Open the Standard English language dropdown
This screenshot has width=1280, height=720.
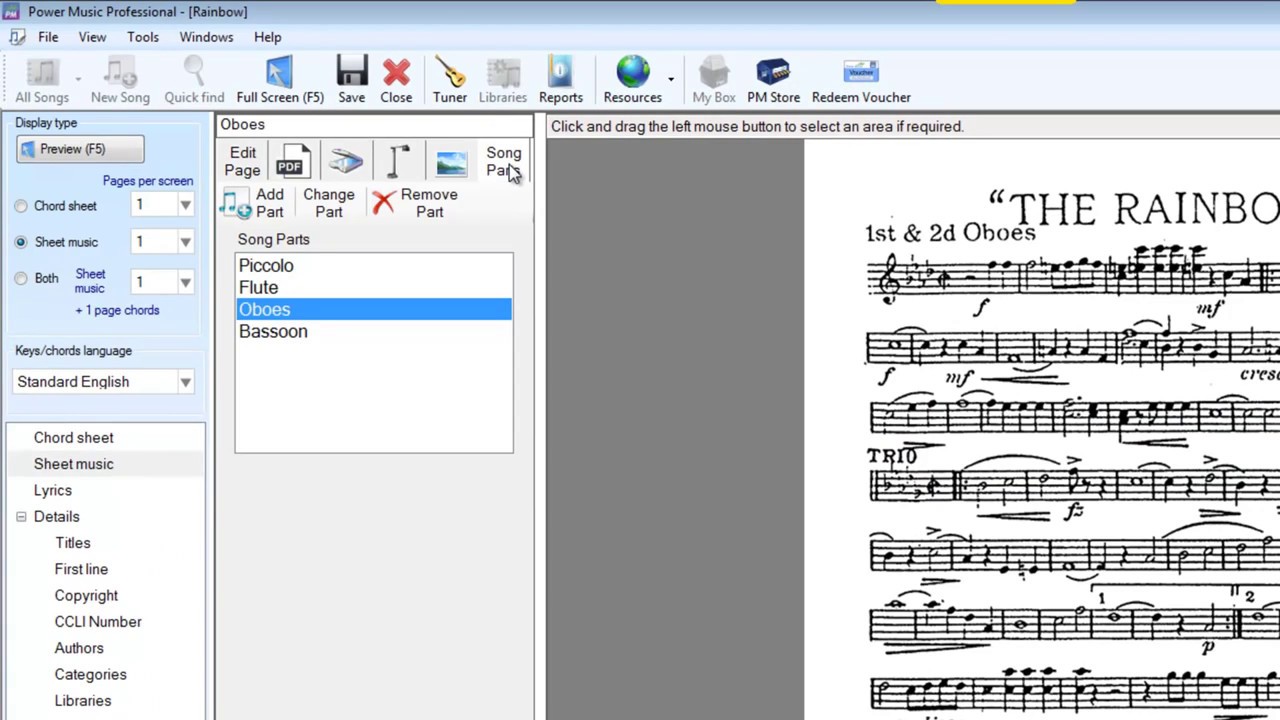pos(185,382)
